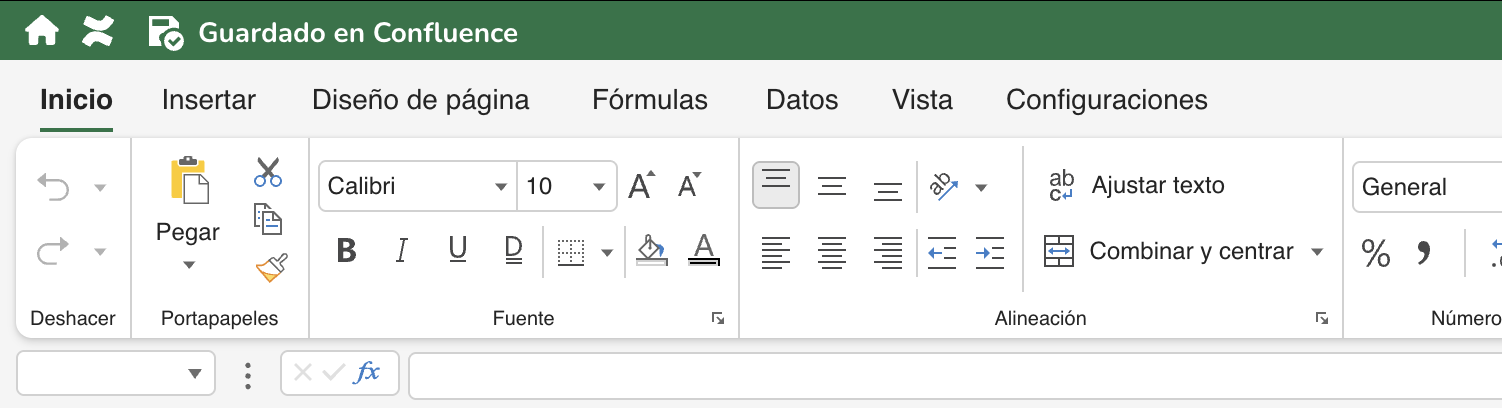Select the Format Painter brush icon

click(x=270, y=267)
